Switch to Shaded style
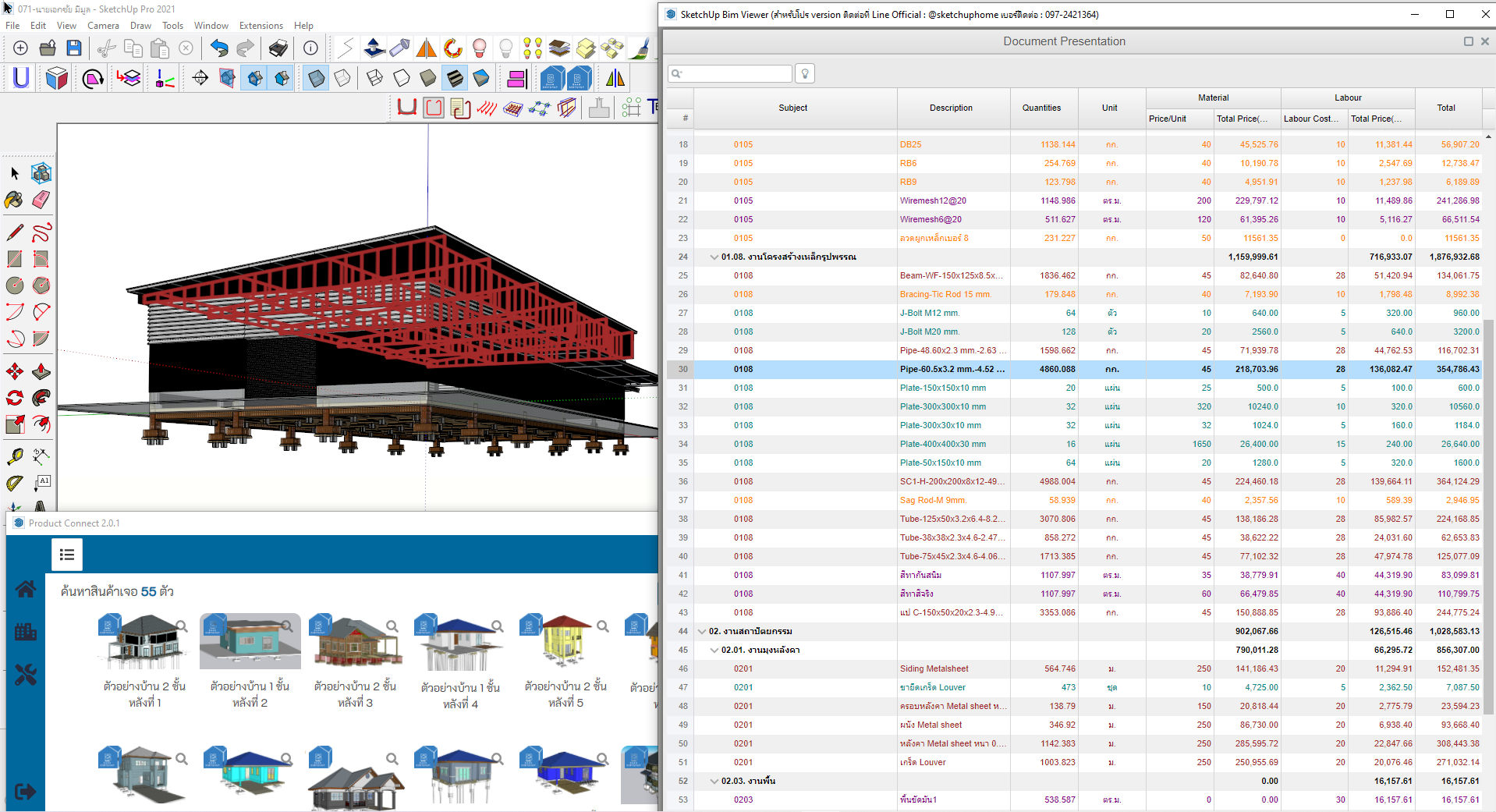 [428, 78]
